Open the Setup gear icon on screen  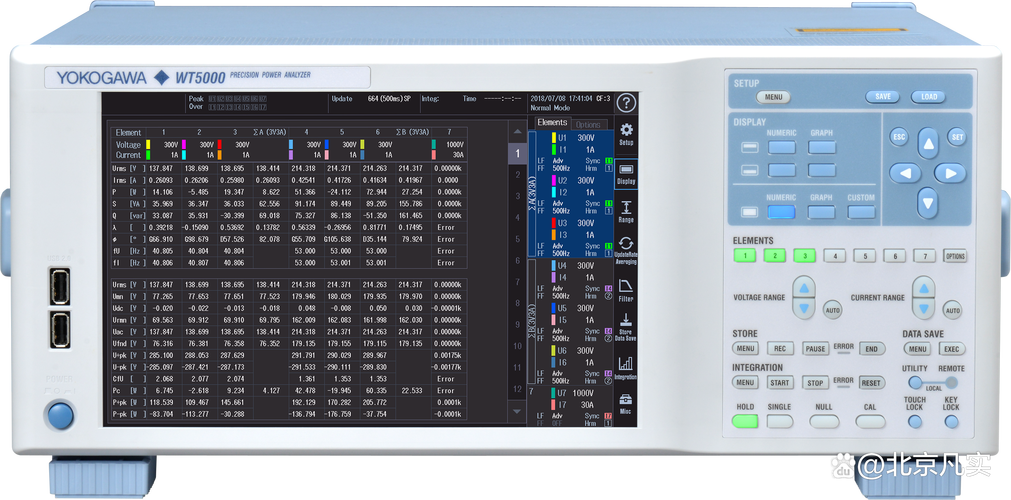pyautogui.click(x=626, y=134)
